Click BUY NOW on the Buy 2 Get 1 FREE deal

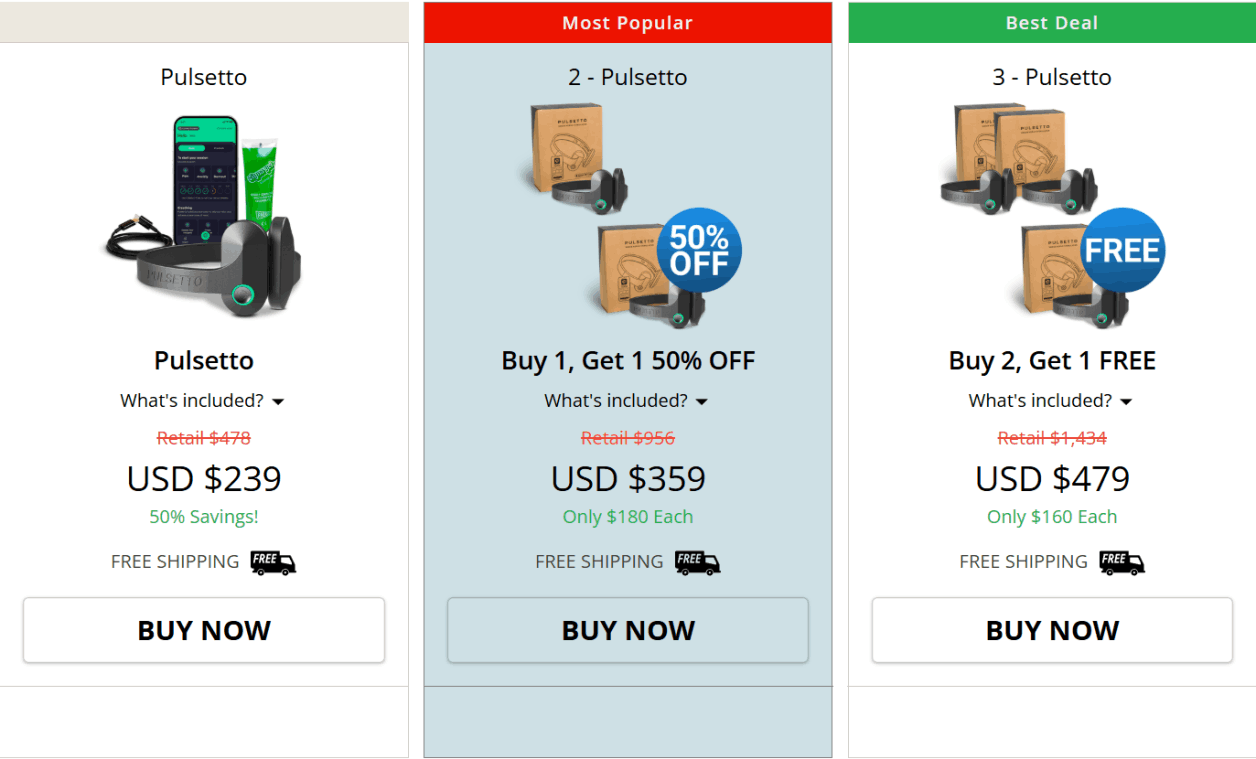point(1051,630)
